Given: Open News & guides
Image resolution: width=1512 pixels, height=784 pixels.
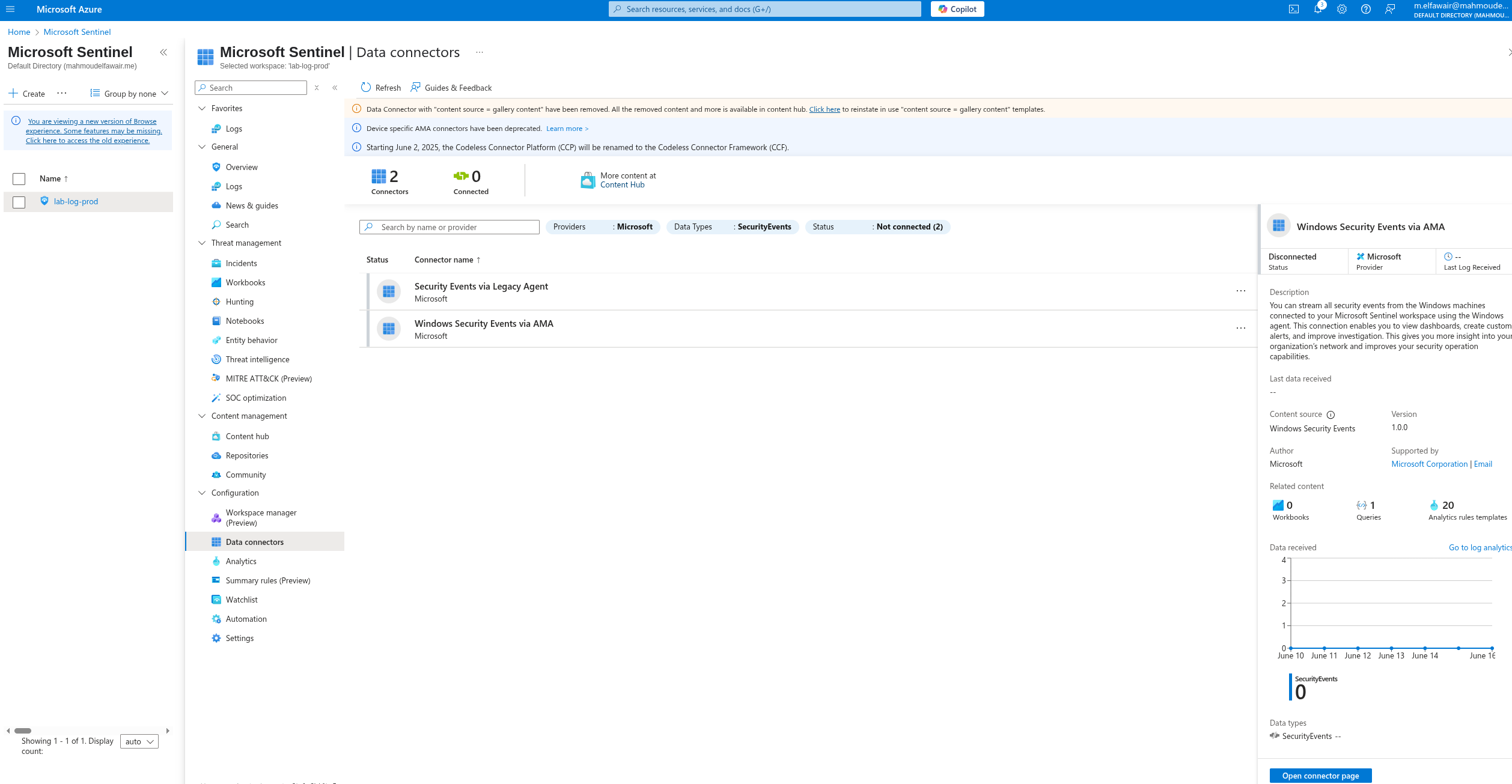Looking at the screenshot, I should (252, 205).
